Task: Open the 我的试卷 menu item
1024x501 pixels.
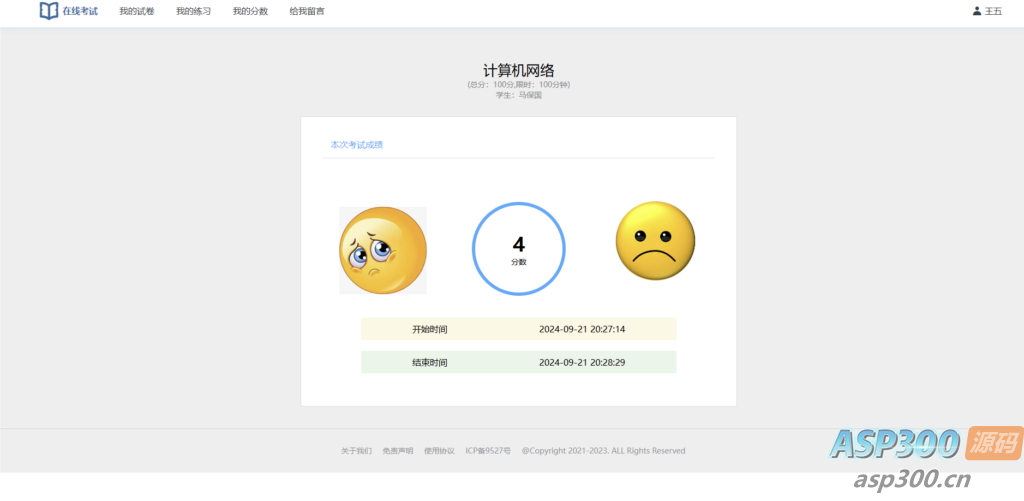Action: pyautogui.click(x=137, y=12)
